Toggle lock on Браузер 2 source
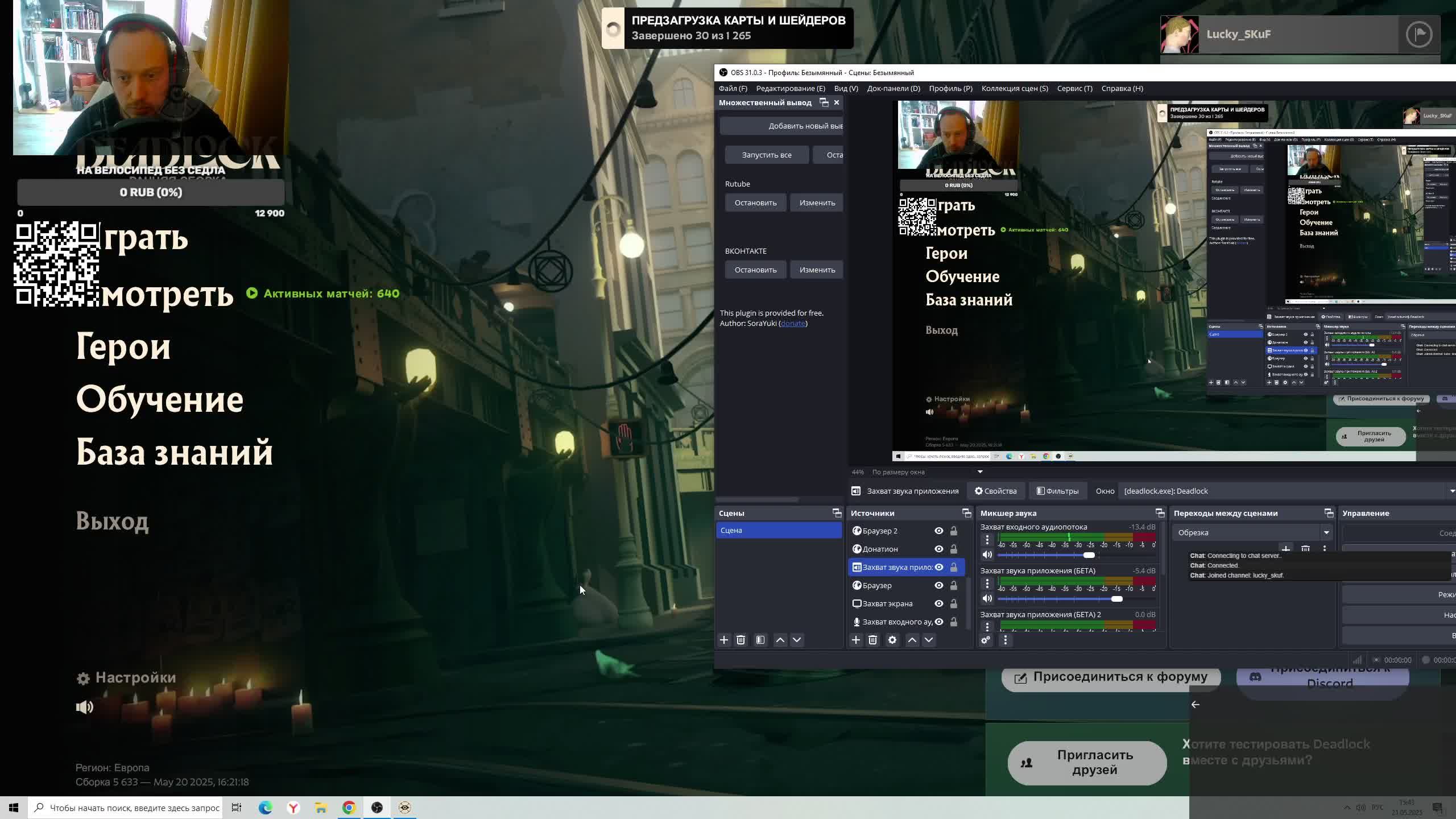Viewport: 1456px width, 819px height. (x=954, y=531)
